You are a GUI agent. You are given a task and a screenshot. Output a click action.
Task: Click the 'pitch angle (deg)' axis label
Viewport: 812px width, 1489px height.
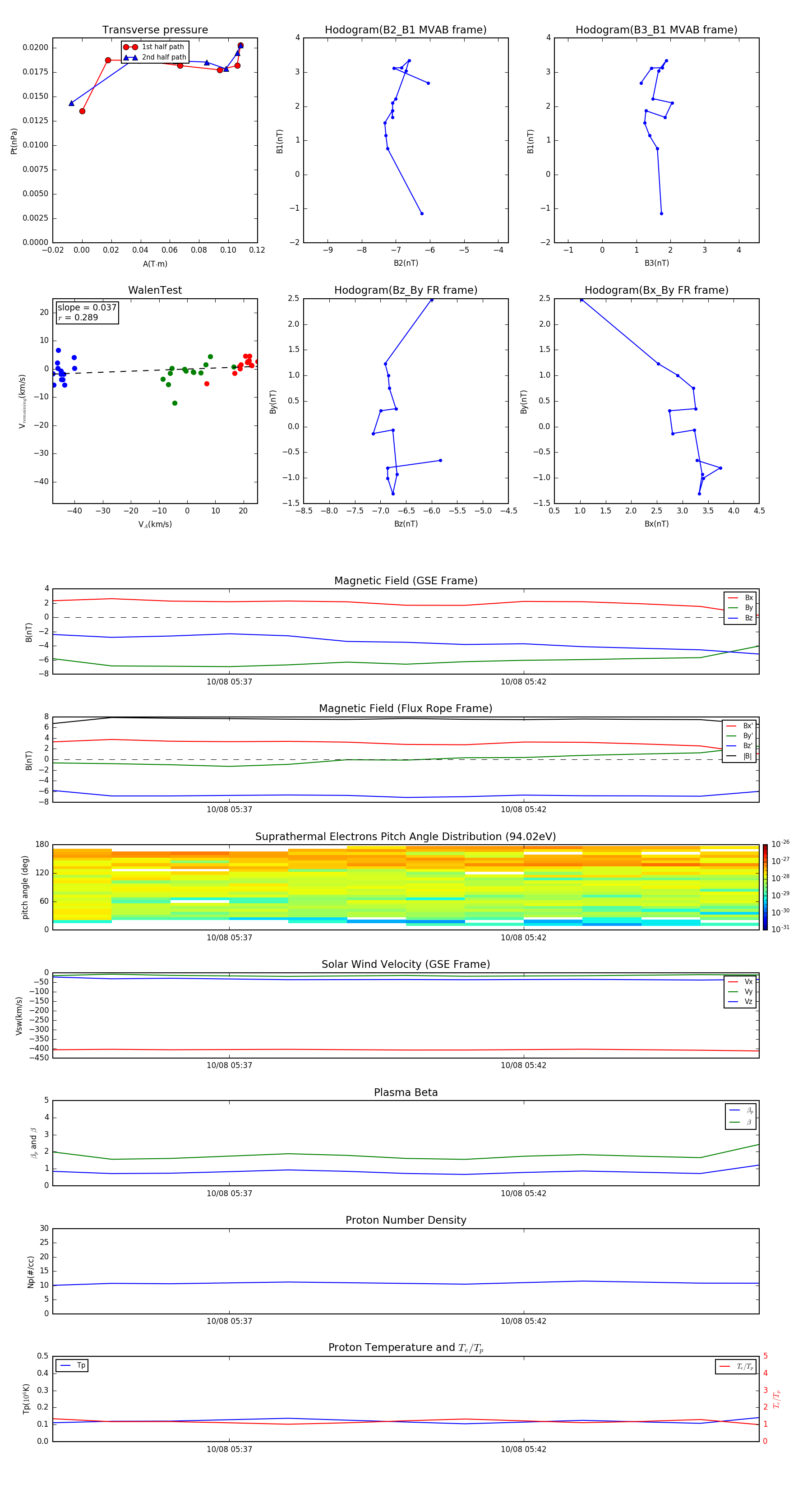click(25, 887)
